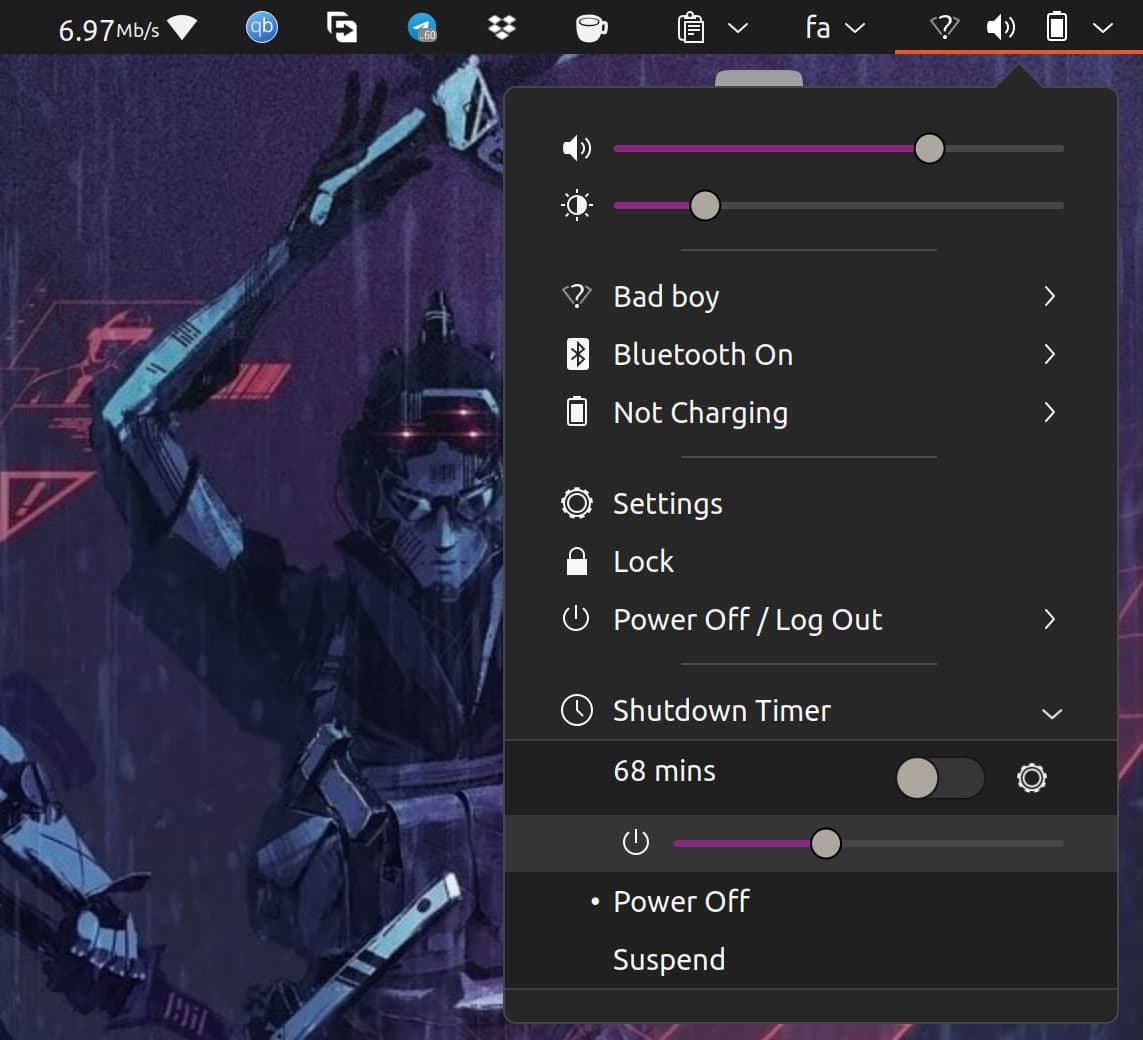
Task: Open the clipboard indicator dropdown arrow
Action: point(738,28)
